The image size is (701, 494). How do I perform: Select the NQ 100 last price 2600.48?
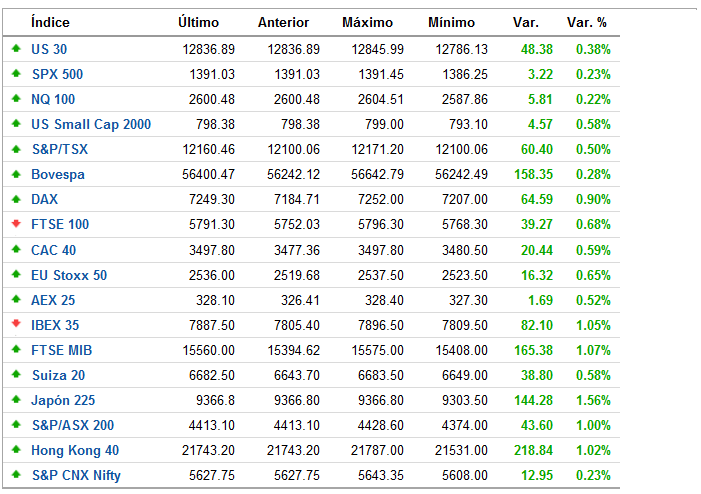(x=212, y=99)
